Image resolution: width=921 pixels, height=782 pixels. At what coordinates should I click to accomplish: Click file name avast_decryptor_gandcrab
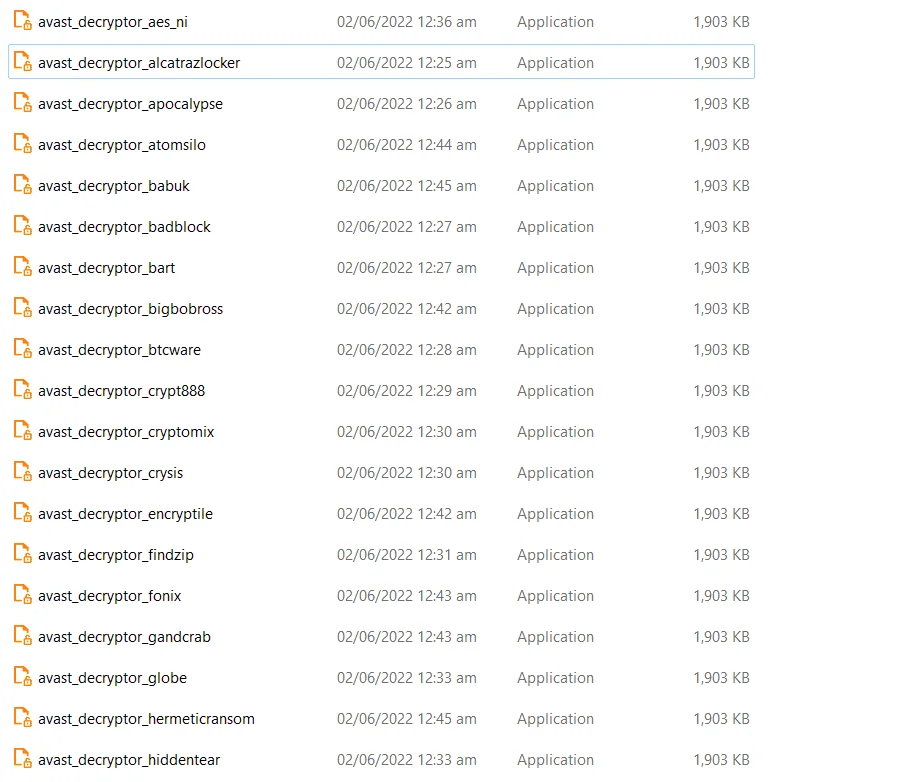(125, 637)
